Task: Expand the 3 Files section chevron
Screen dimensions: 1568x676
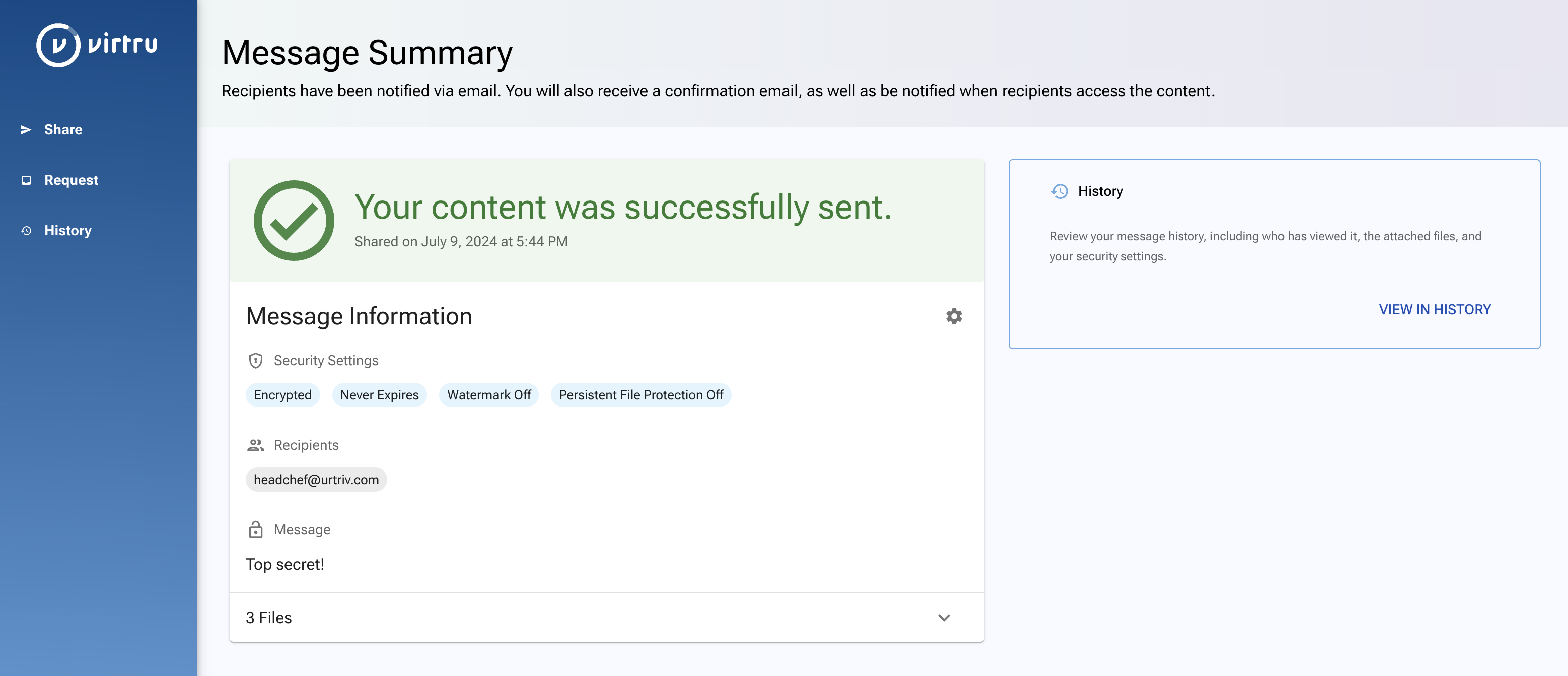Action: point(944,618)
